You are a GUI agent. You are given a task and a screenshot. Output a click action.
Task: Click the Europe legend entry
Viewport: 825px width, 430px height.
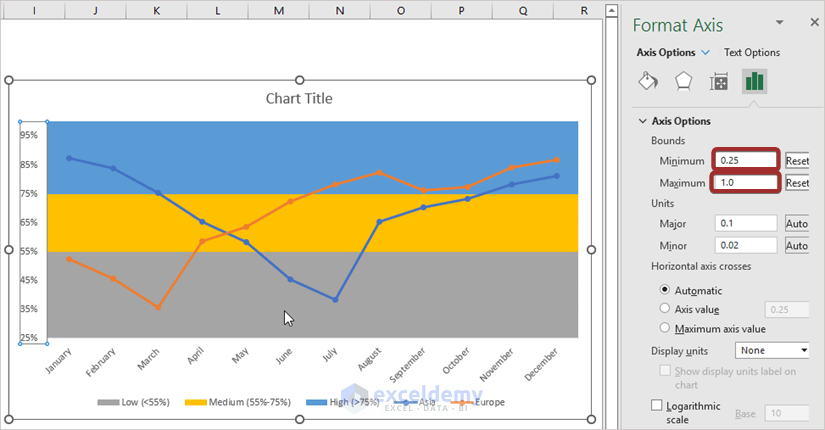point(478,402)
